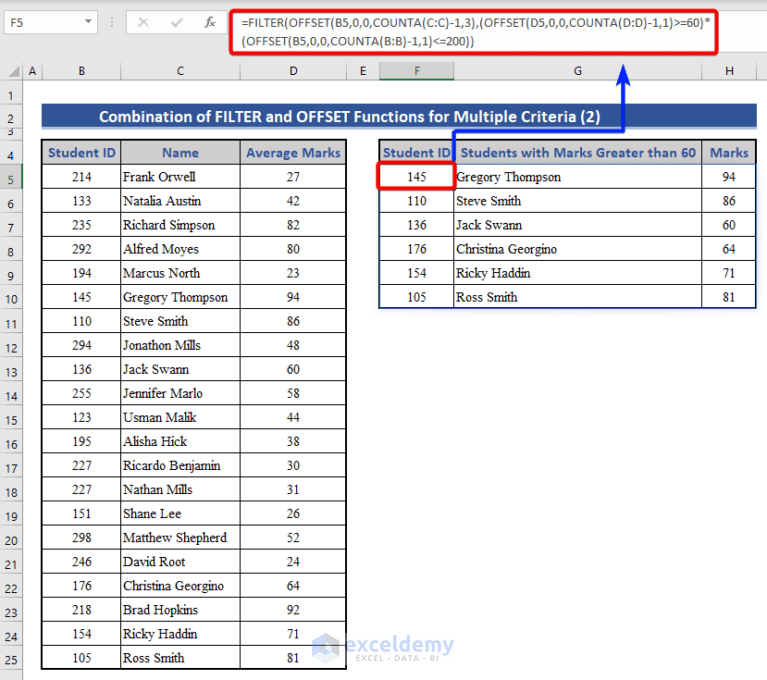Select cell with 'Marcus North'
The image size is (767, 680).
[180, 273]
